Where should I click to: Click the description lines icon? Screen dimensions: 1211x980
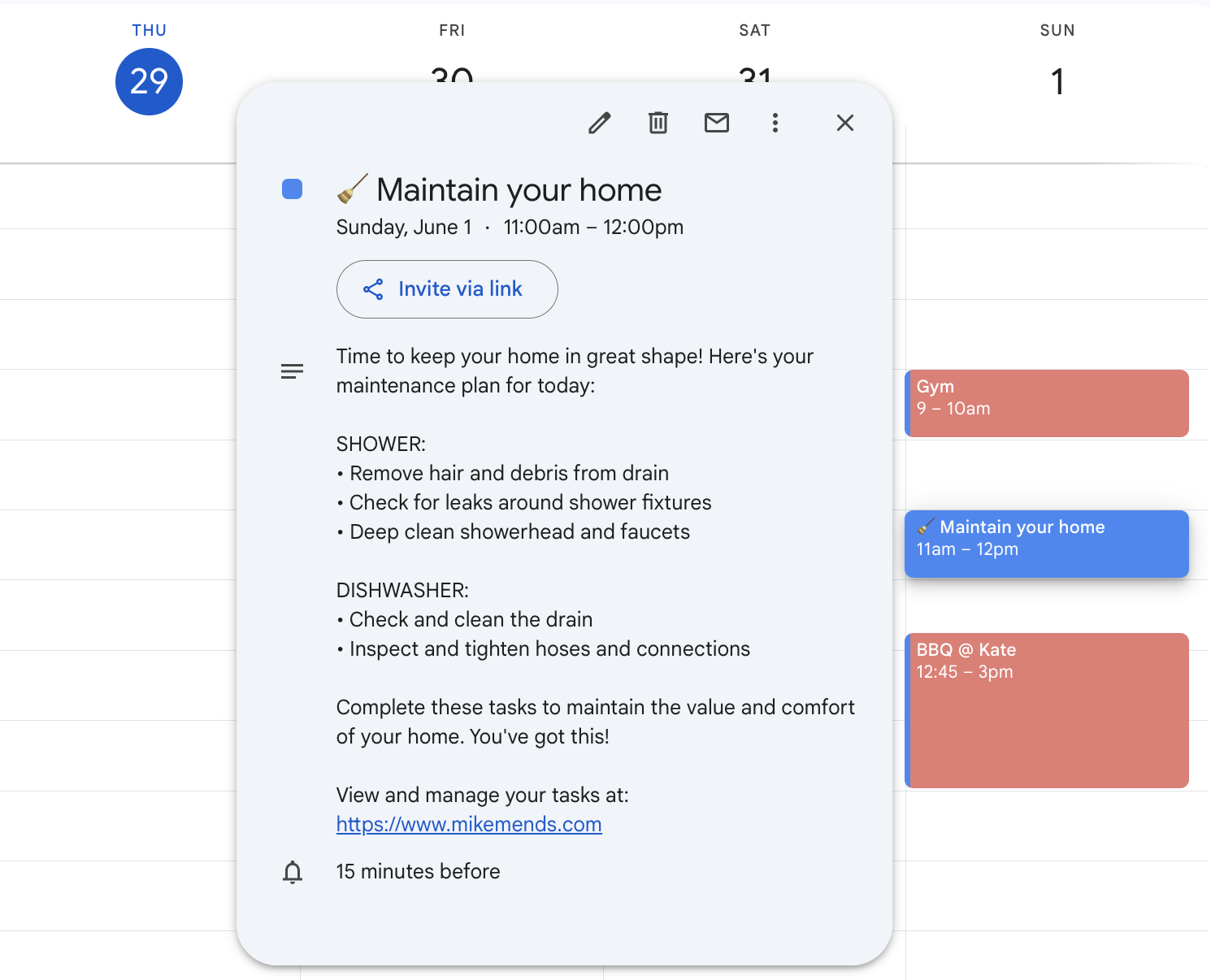tap(292, 371)
